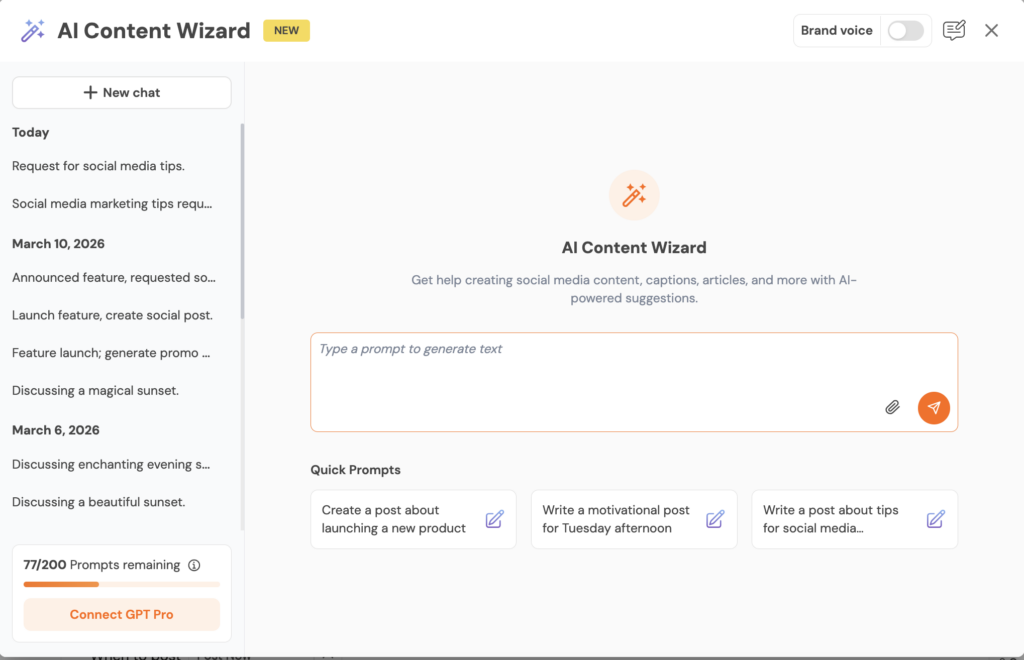Click edit icon on motivational post prompt
The height and width of the screenshot is (660, 1024).
[x=715, y=519]
